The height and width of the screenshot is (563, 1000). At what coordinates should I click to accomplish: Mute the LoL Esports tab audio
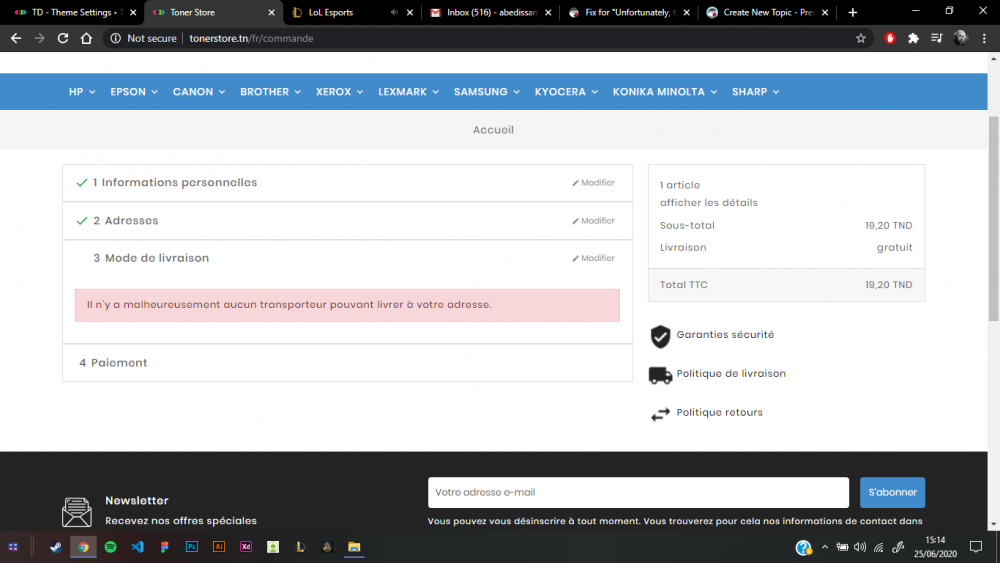coord(394,12)
